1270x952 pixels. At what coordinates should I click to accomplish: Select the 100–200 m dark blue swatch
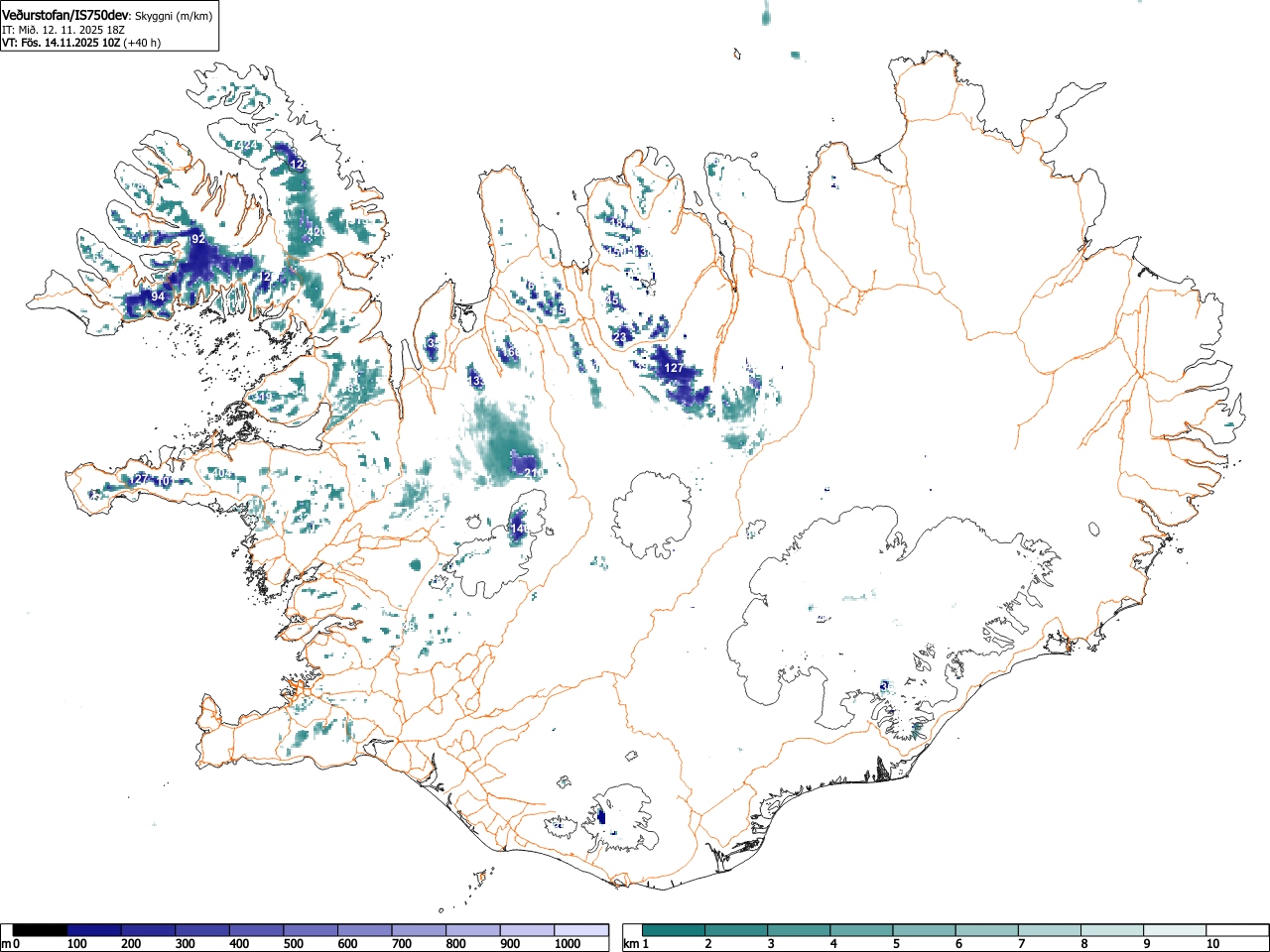pos(94,930)
